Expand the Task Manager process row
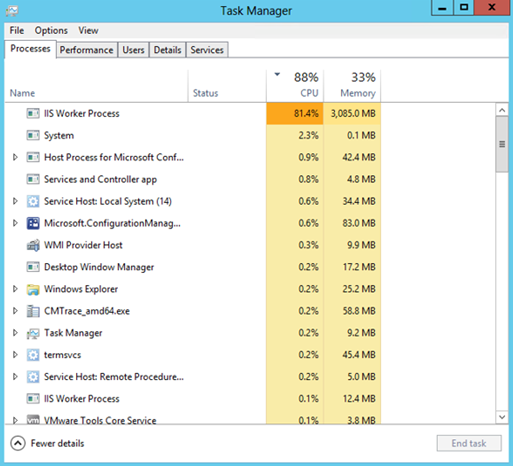The image size is (513, 466). click(x=15, y=333)
